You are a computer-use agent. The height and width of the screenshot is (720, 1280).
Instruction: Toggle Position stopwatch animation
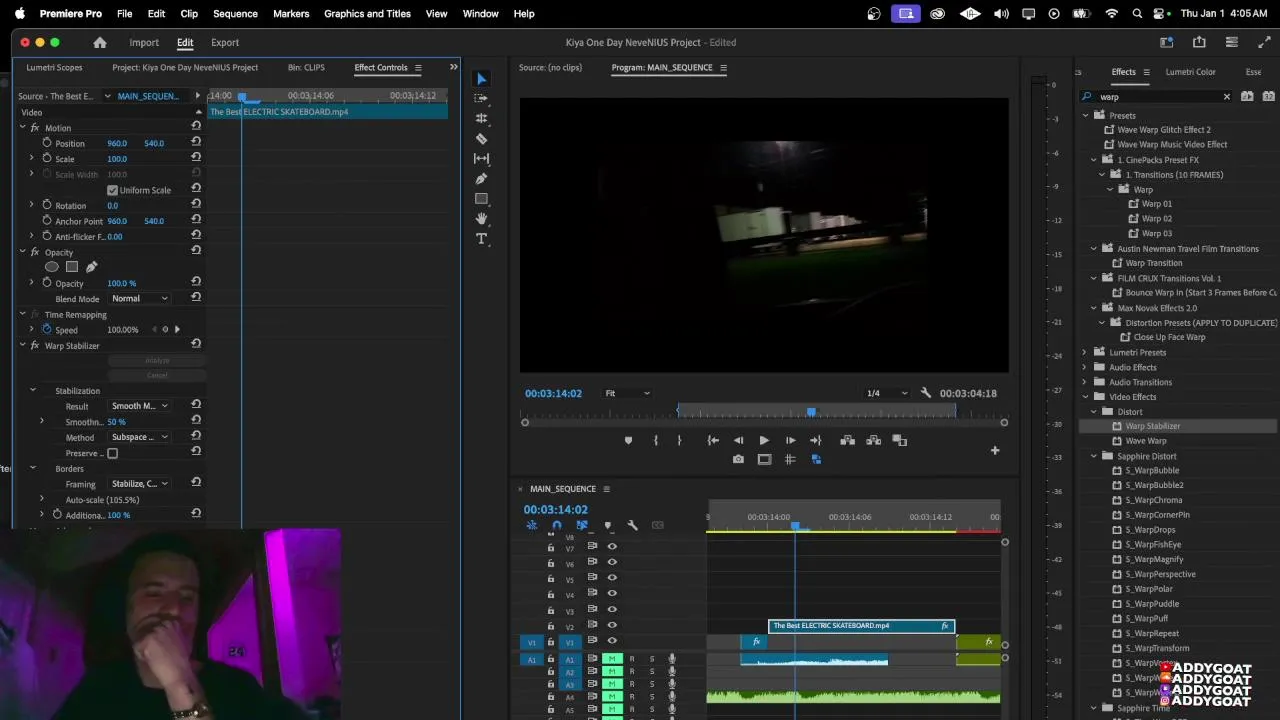[47, 143]
